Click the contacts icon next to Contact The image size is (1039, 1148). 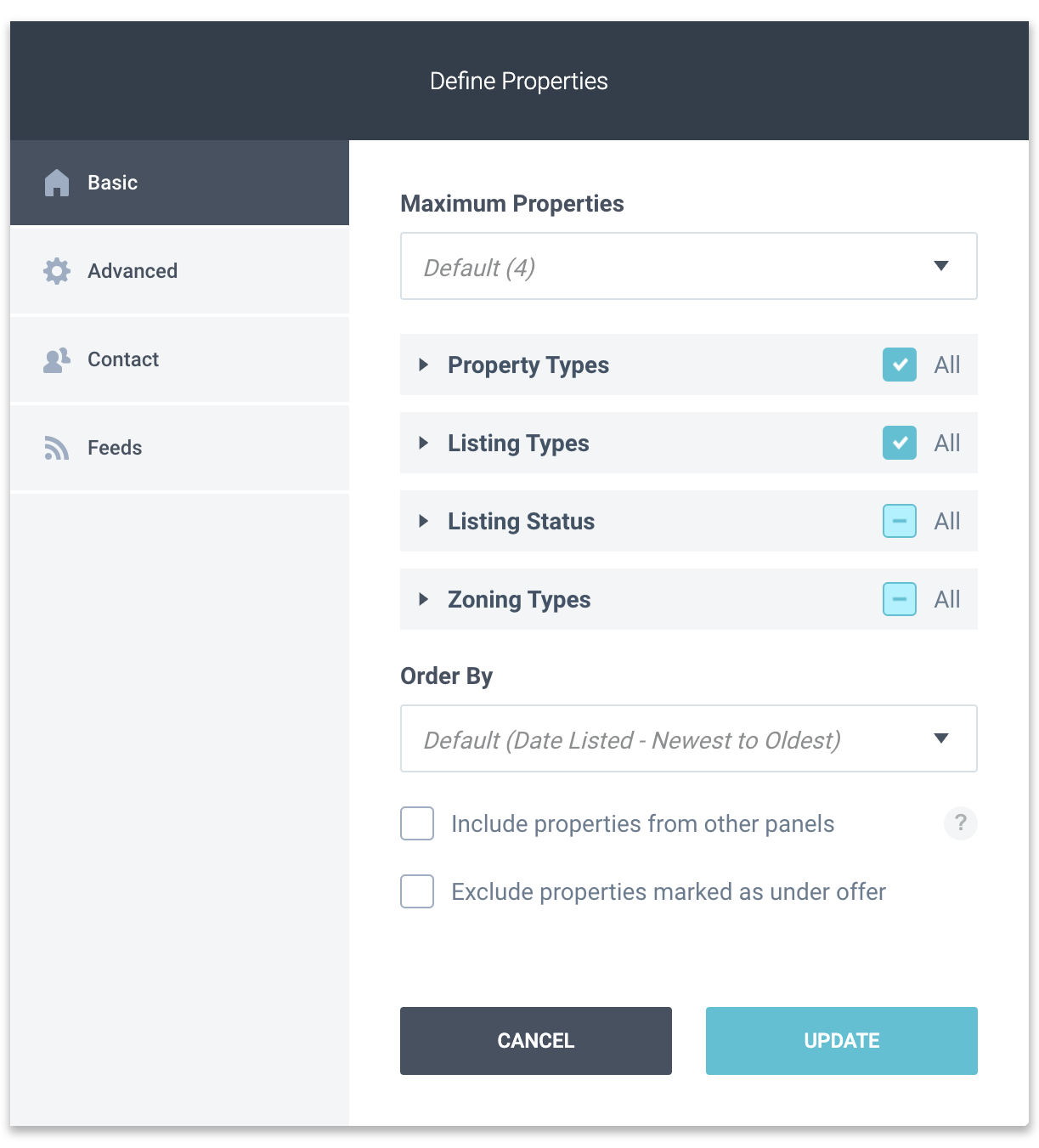coord(56,359)
